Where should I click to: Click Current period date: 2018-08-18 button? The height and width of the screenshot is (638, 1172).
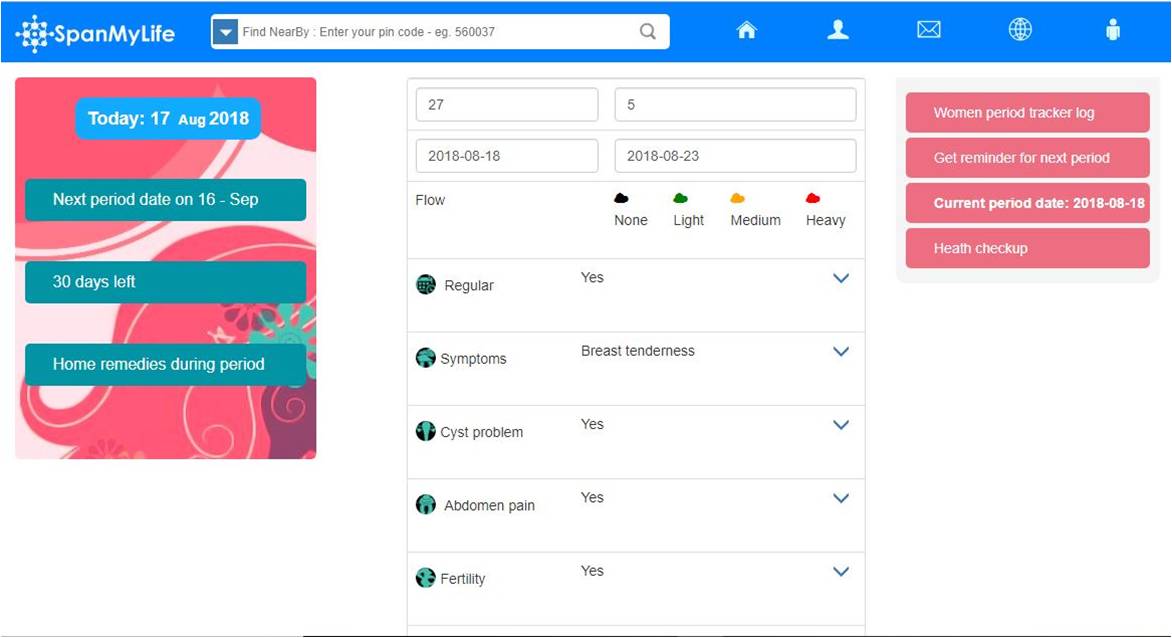1028,202
